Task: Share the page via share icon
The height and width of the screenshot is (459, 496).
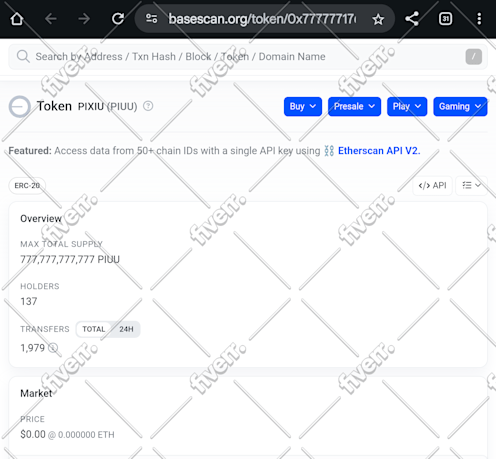Action: [x=412, y=19]
